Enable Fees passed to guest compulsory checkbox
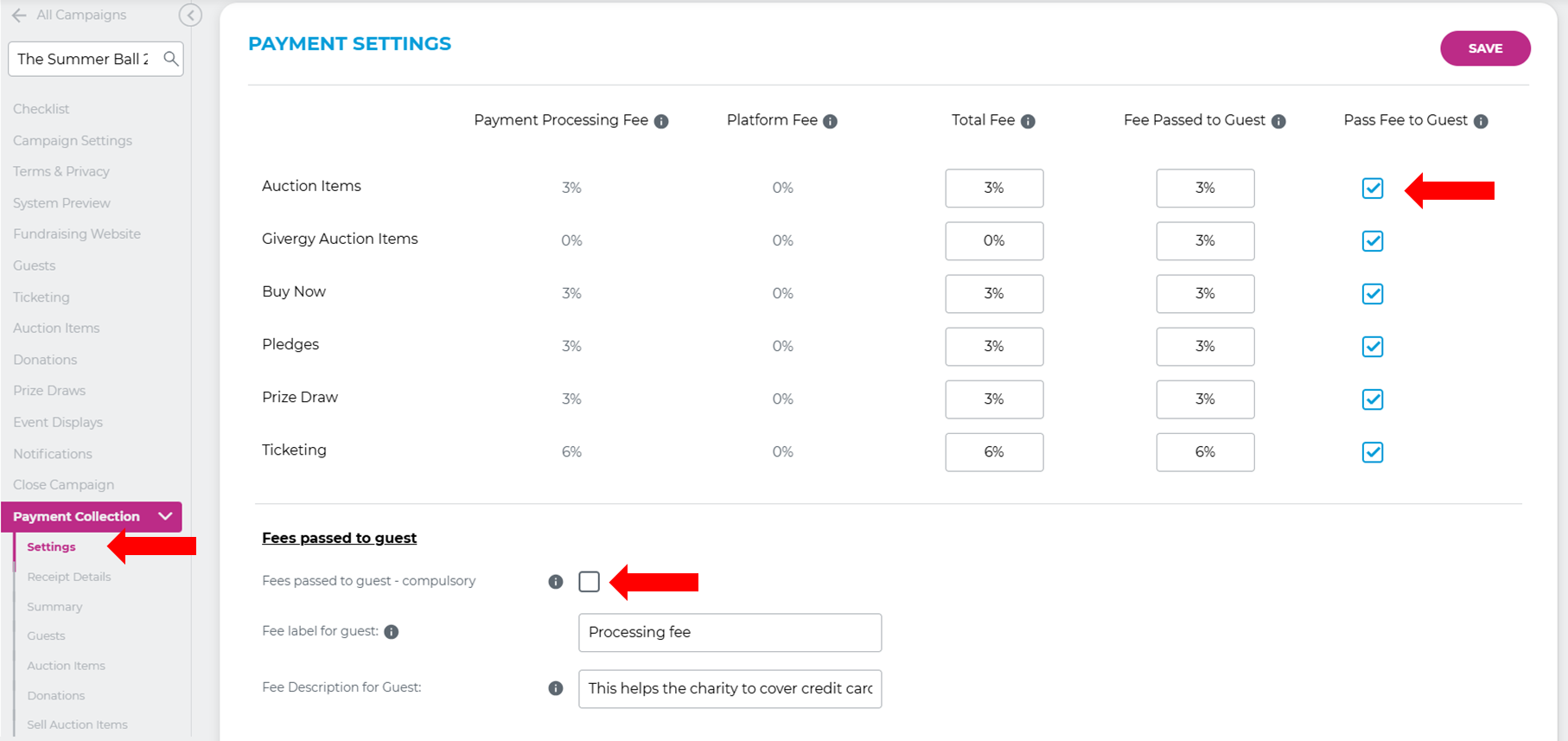The height and width of the screenshot is (741, 1568). [589, 582]
